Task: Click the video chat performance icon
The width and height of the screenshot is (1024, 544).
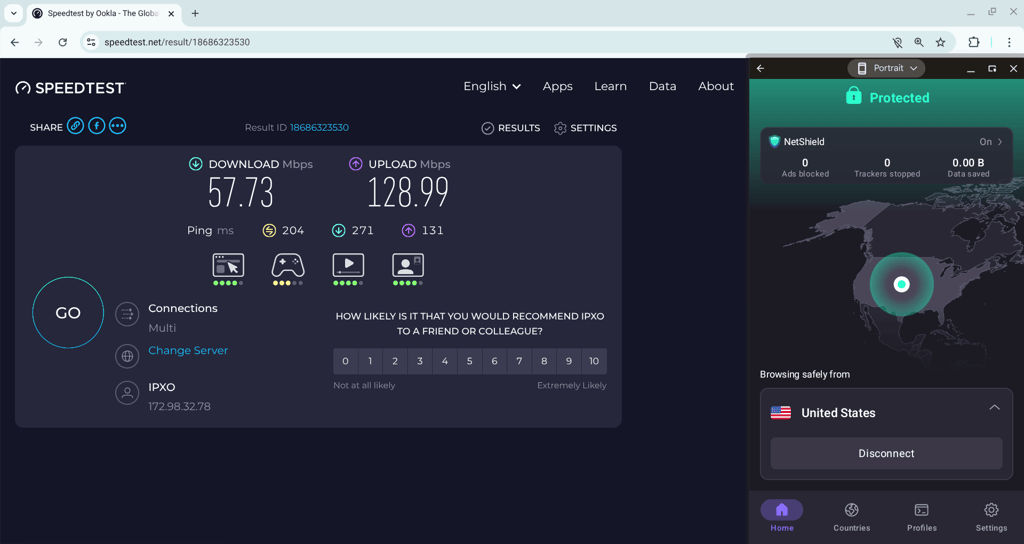Action: [408, 265]
